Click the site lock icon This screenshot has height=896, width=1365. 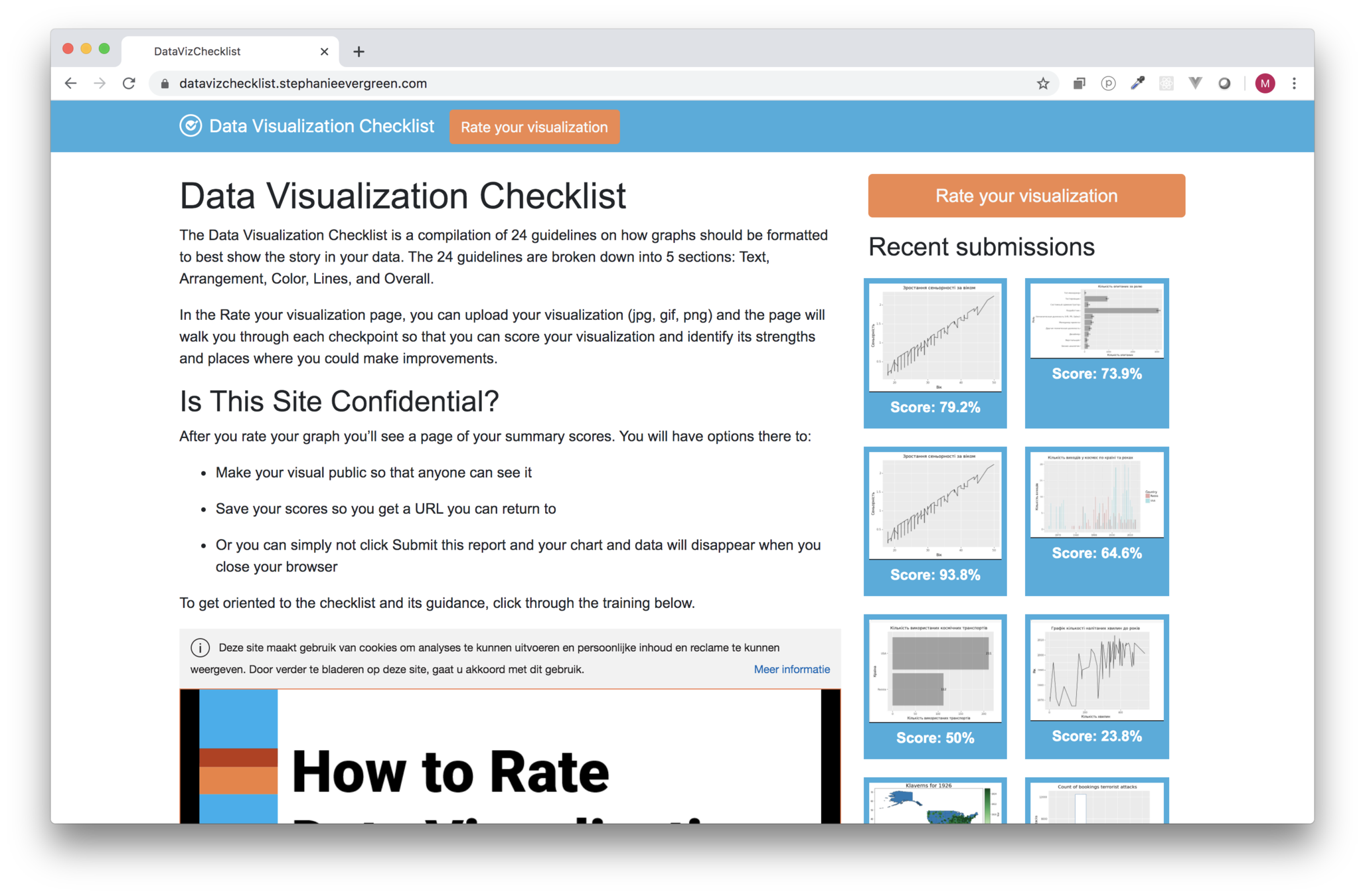tap(165, 84)
